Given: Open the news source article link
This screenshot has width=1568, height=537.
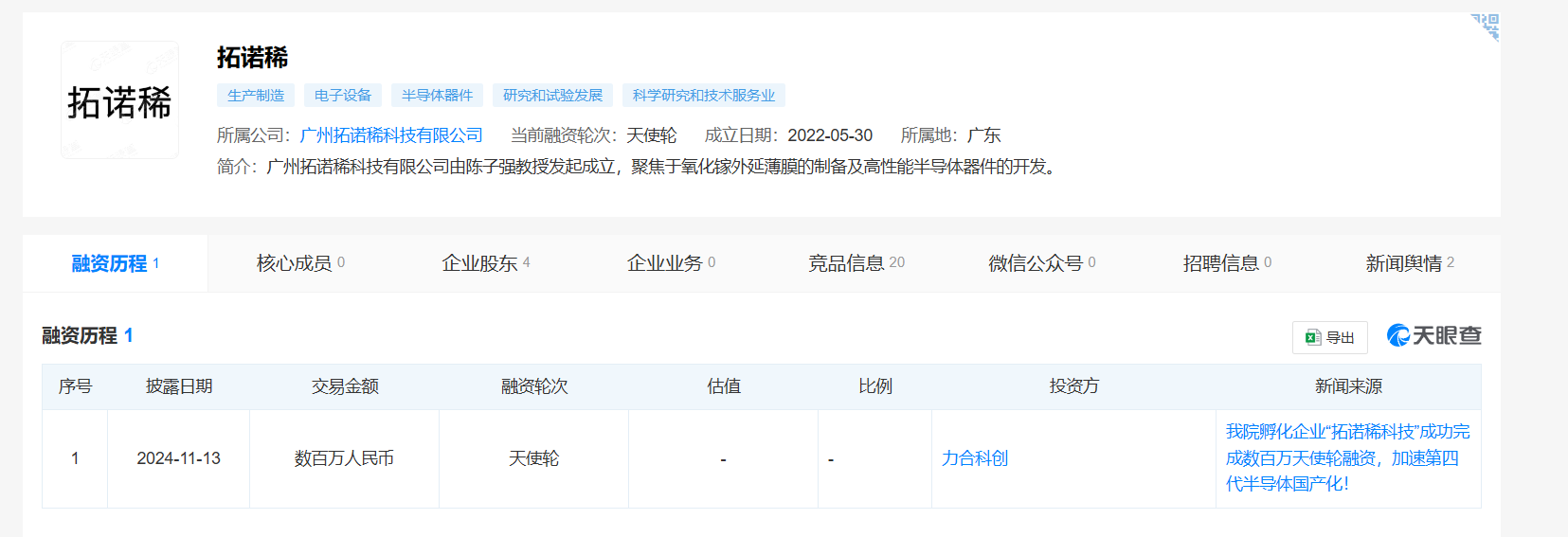Looking at the screenshot, I should [x=1347, y=457].
